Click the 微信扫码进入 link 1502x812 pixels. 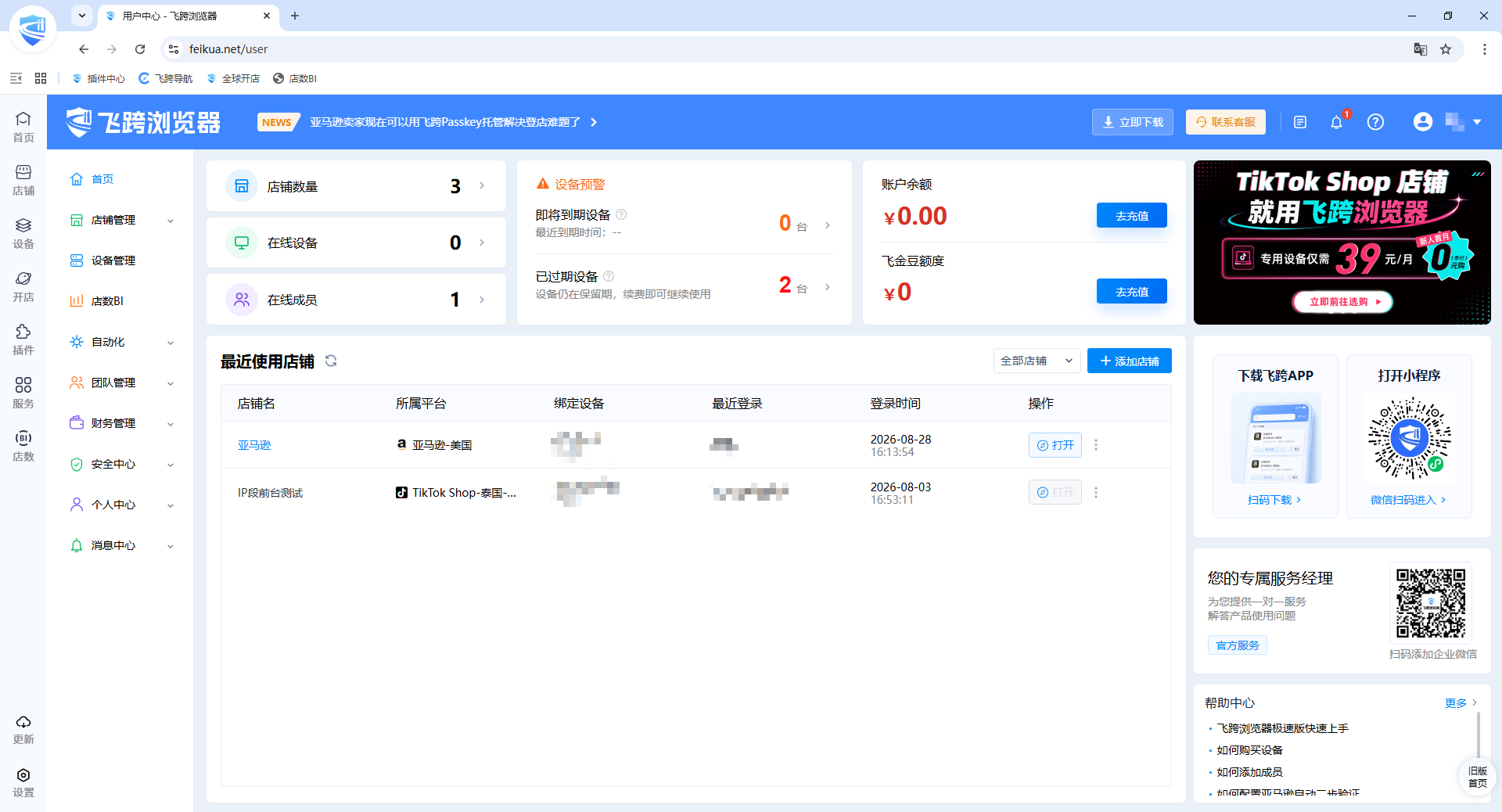(x=1408, y=500)
